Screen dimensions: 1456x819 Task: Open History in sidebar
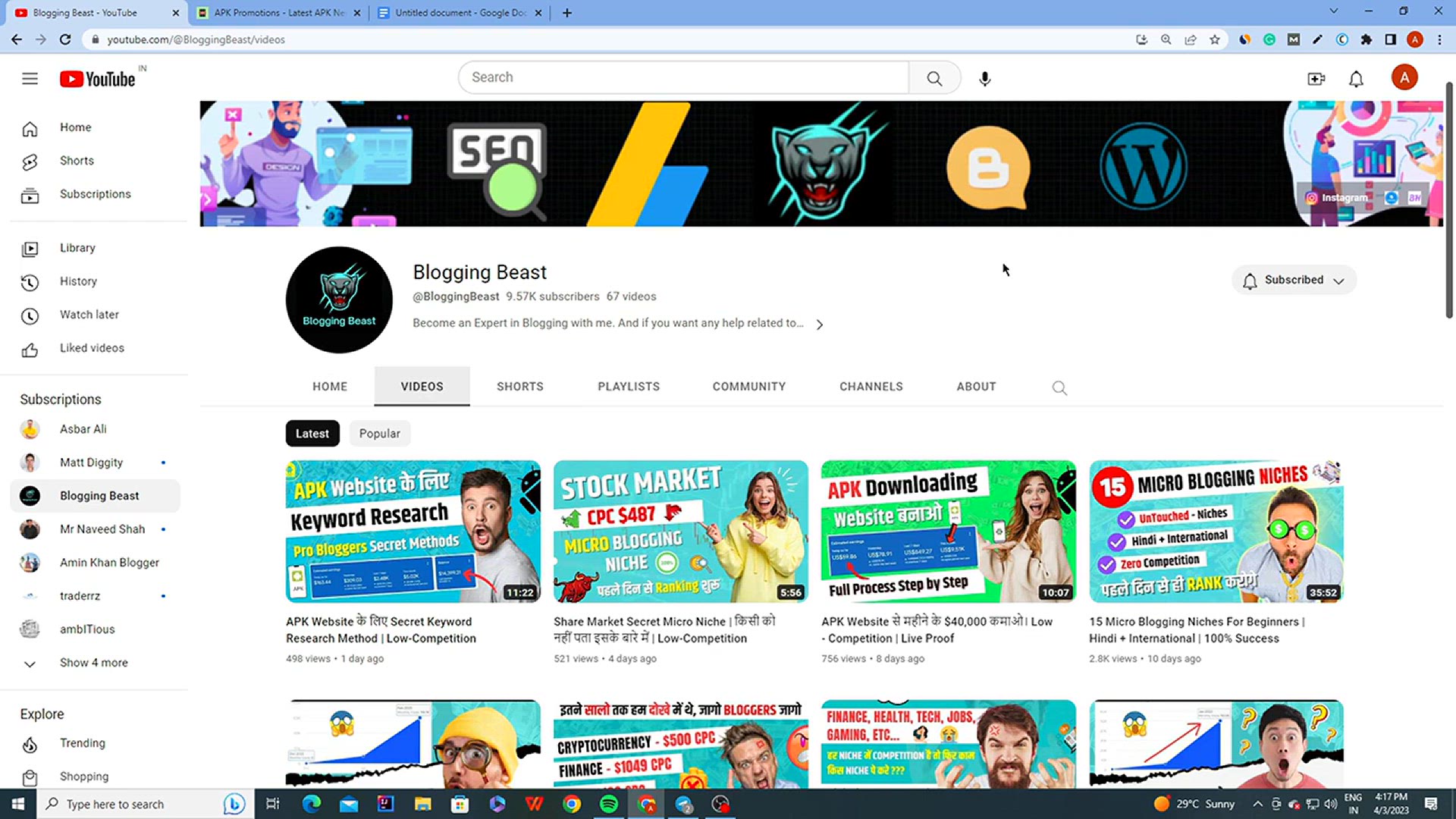click(95, 281)
